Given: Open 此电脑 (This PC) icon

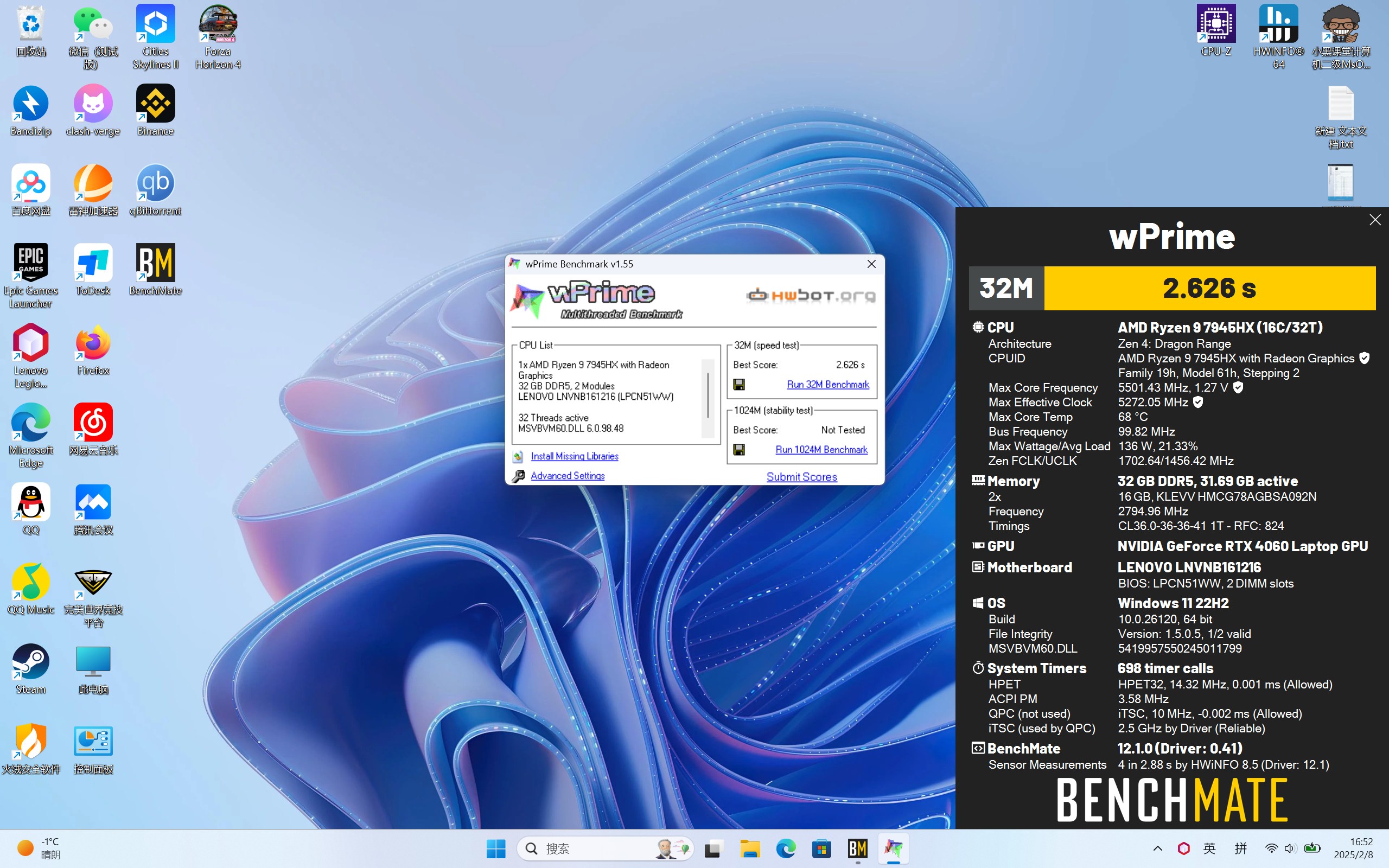Looking at the screenshot, I should (x=93, y=669).
